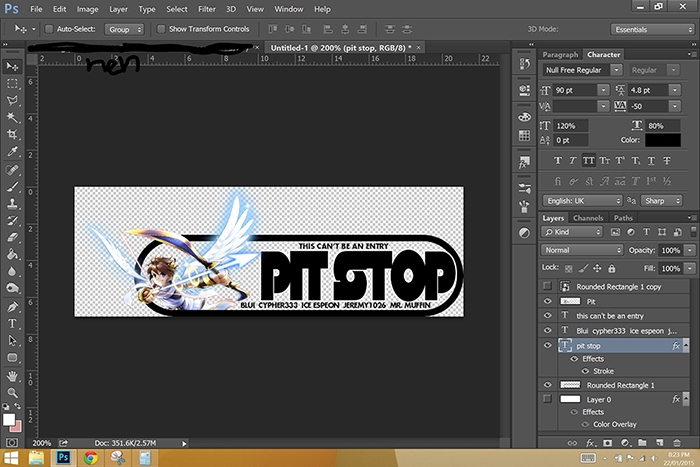This screenshot has height=467, width=700.
Task: Select the Rectangular Marquee tool
Action: click(x=12, y=83)
